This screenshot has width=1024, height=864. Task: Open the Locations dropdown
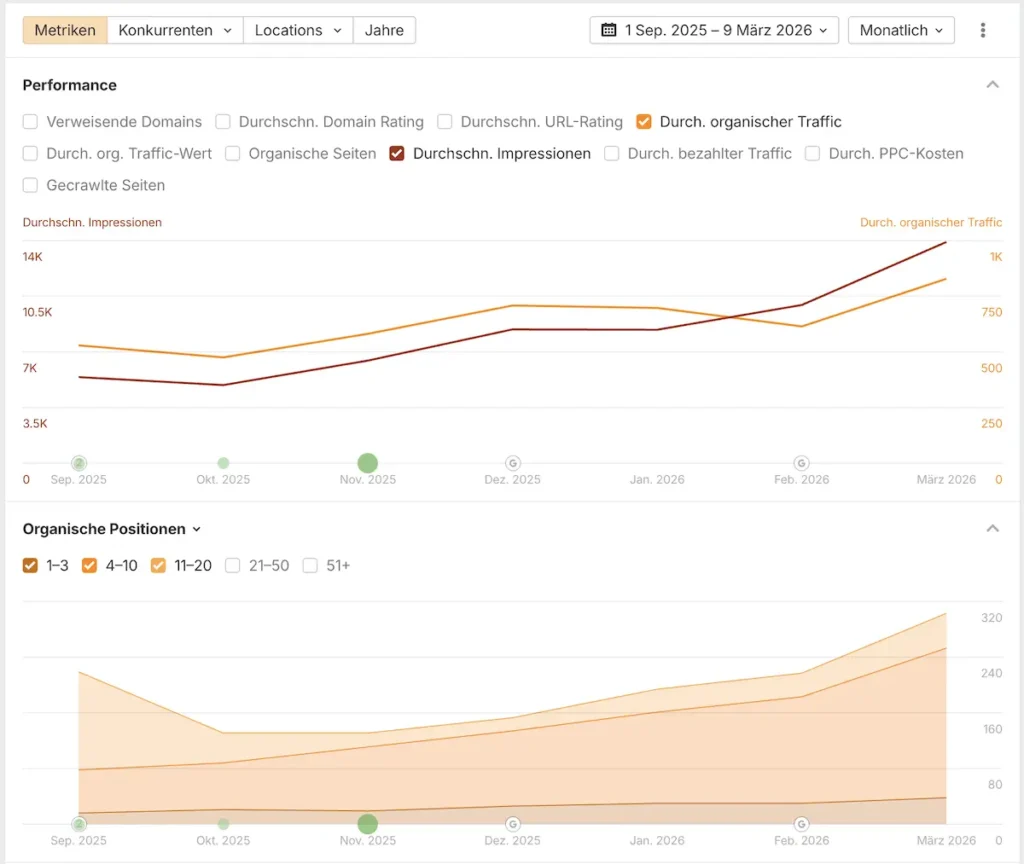tap(298, 30)
